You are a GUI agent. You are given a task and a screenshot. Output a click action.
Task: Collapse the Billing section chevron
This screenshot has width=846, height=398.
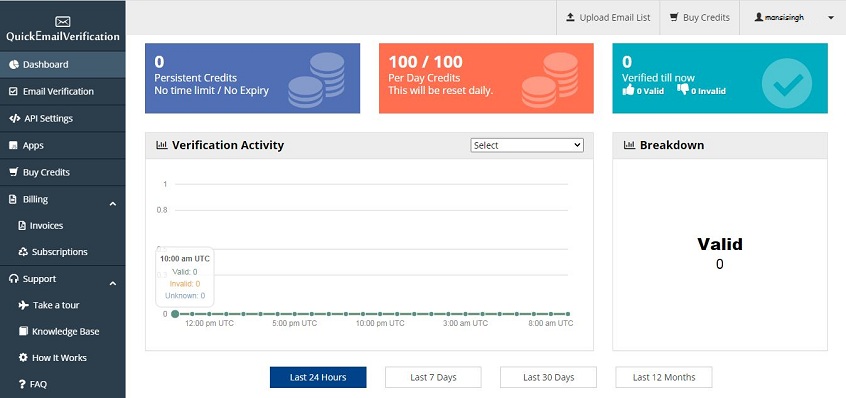113,204
